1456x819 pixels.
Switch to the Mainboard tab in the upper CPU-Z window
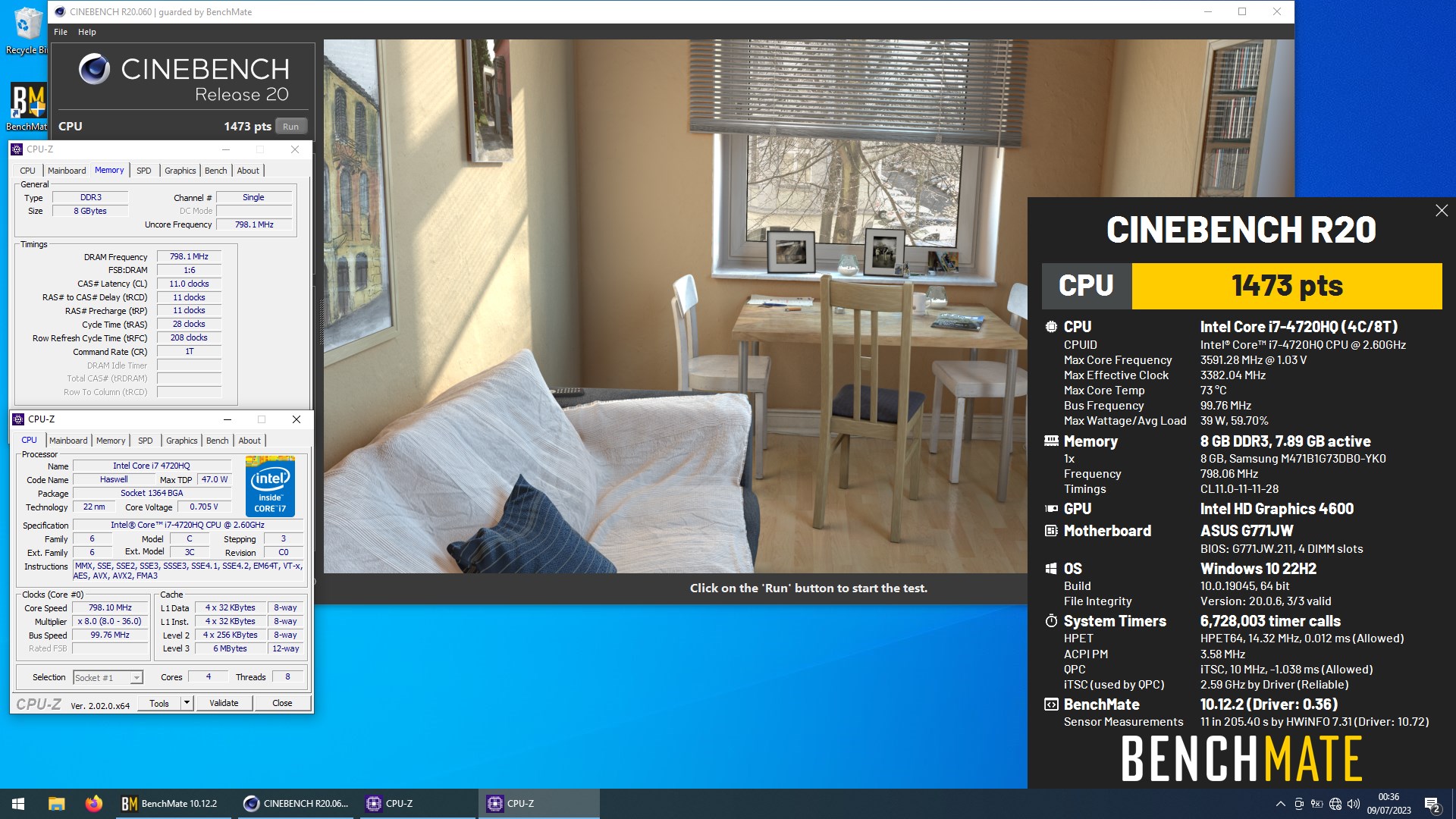67,171
